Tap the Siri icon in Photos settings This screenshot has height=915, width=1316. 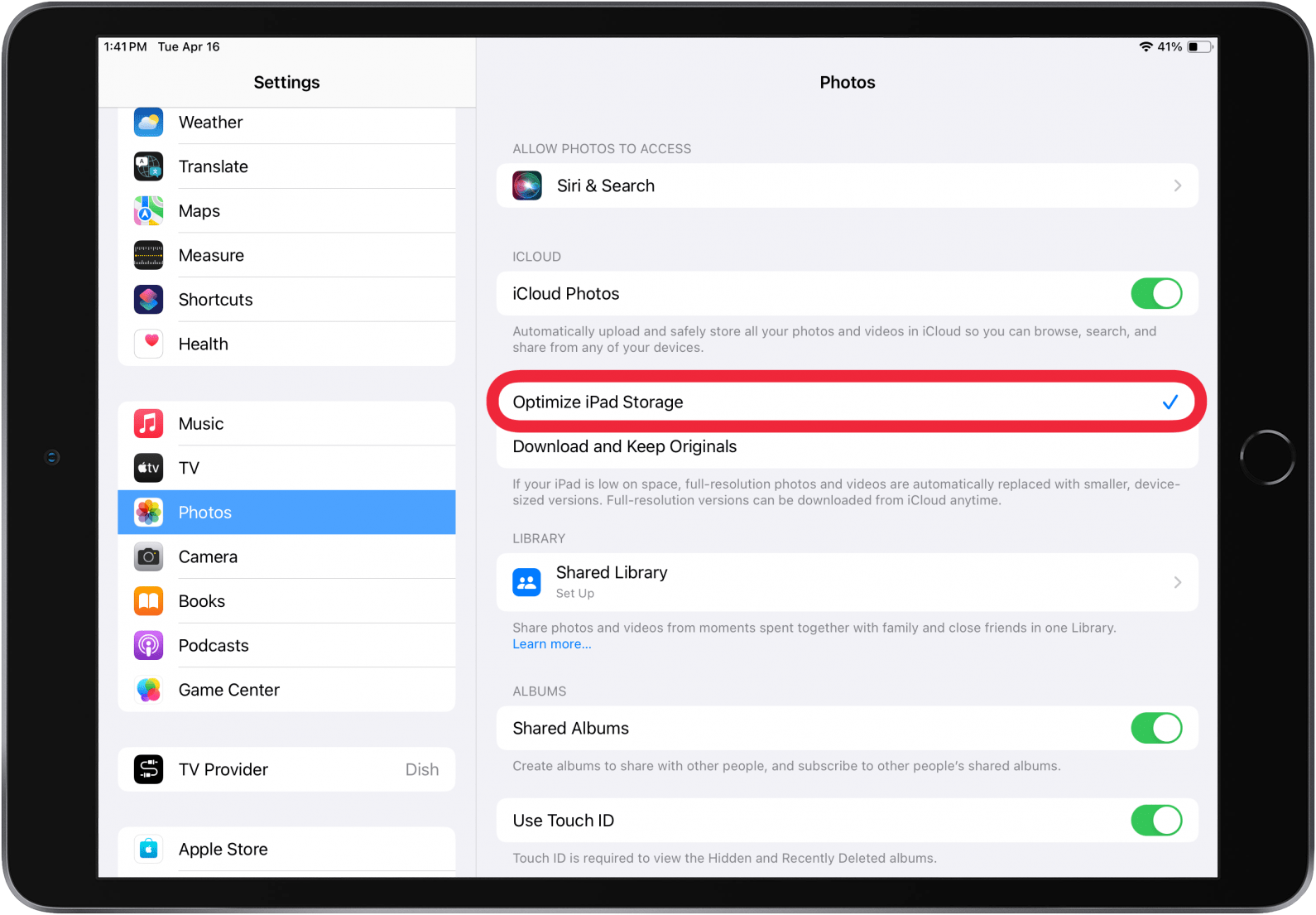527,185
